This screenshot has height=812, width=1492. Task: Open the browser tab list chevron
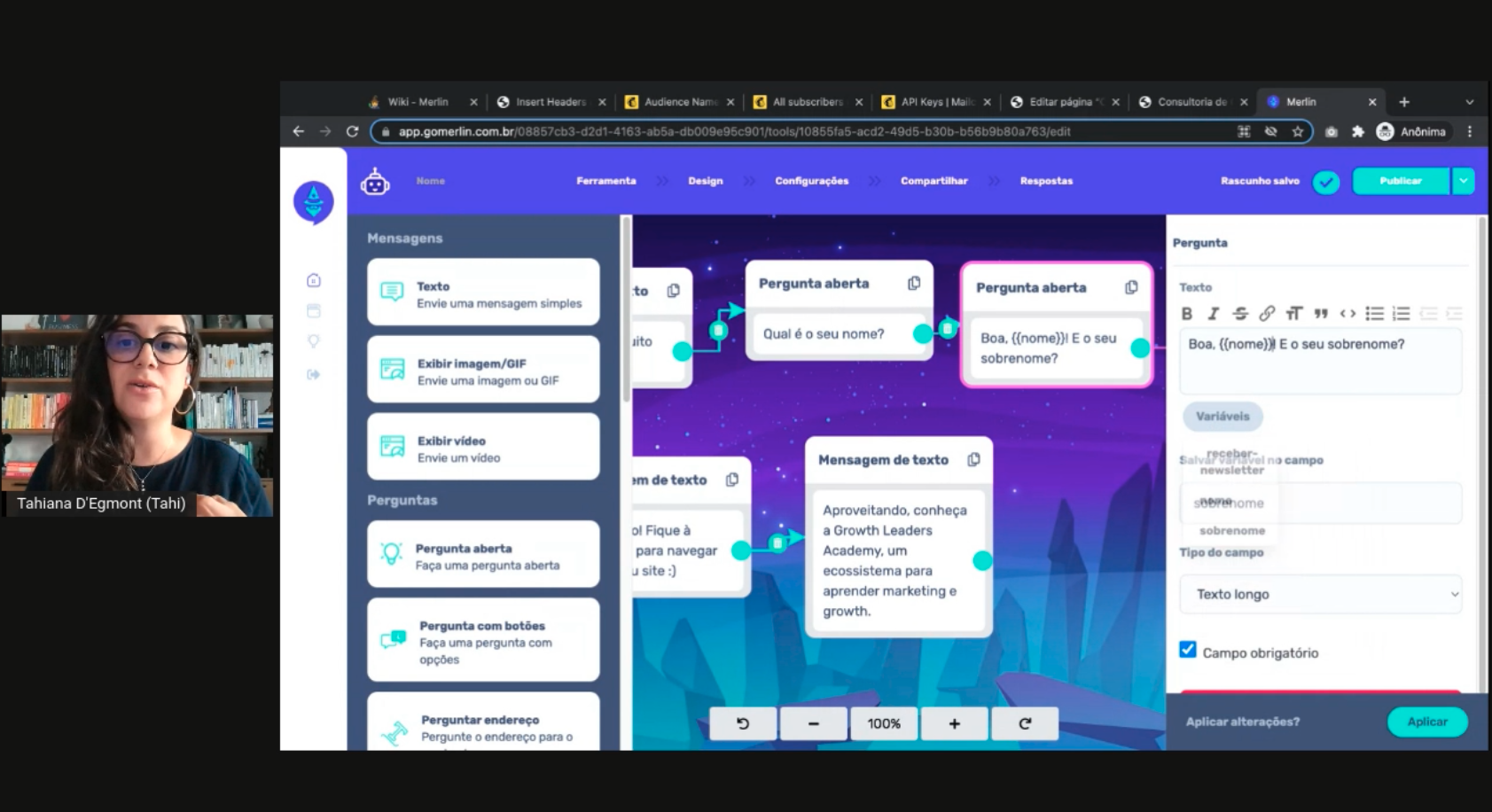(1469, 102)
